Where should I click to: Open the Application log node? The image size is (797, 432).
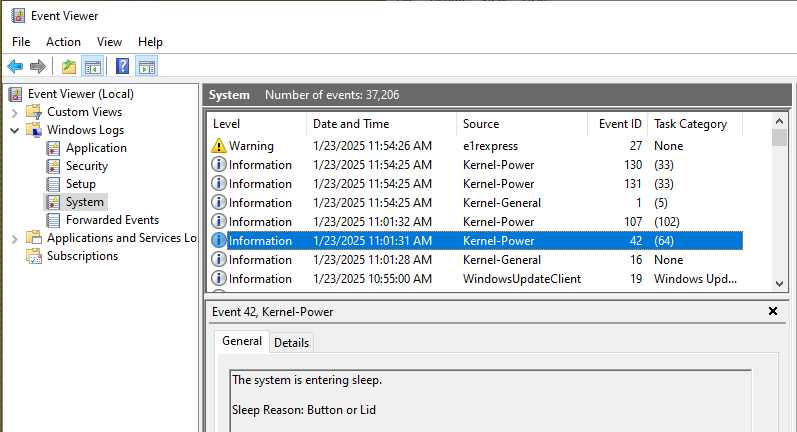(x=95, y=148)
